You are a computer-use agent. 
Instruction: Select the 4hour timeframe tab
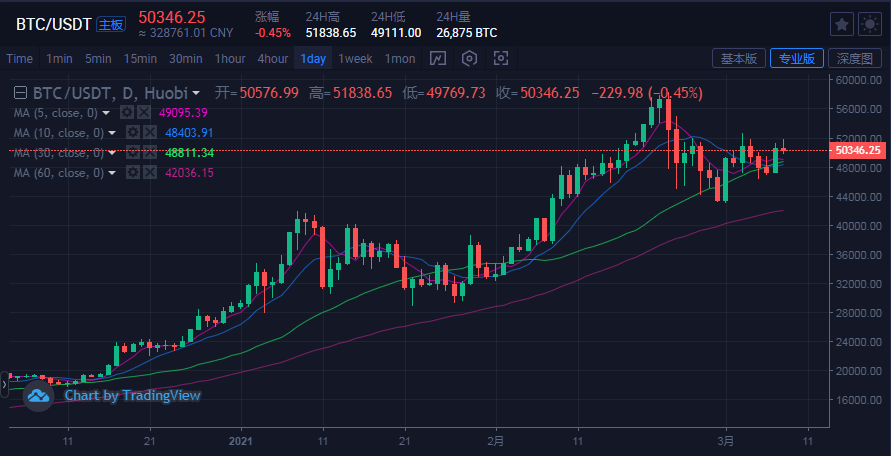[273, 58]
